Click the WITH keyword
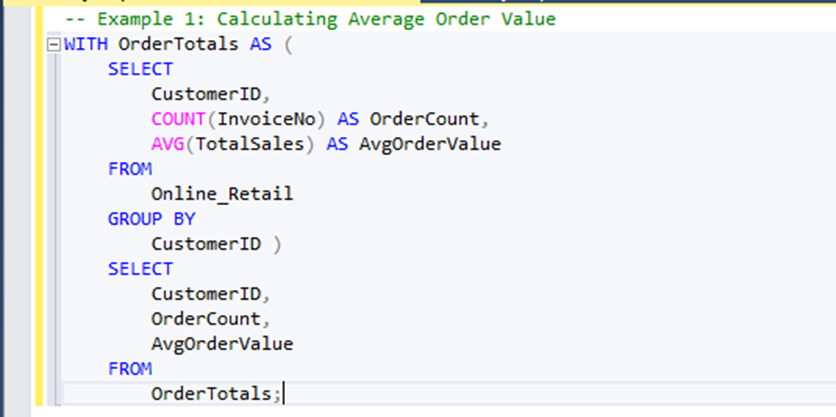836x417 pixels. 86,44
